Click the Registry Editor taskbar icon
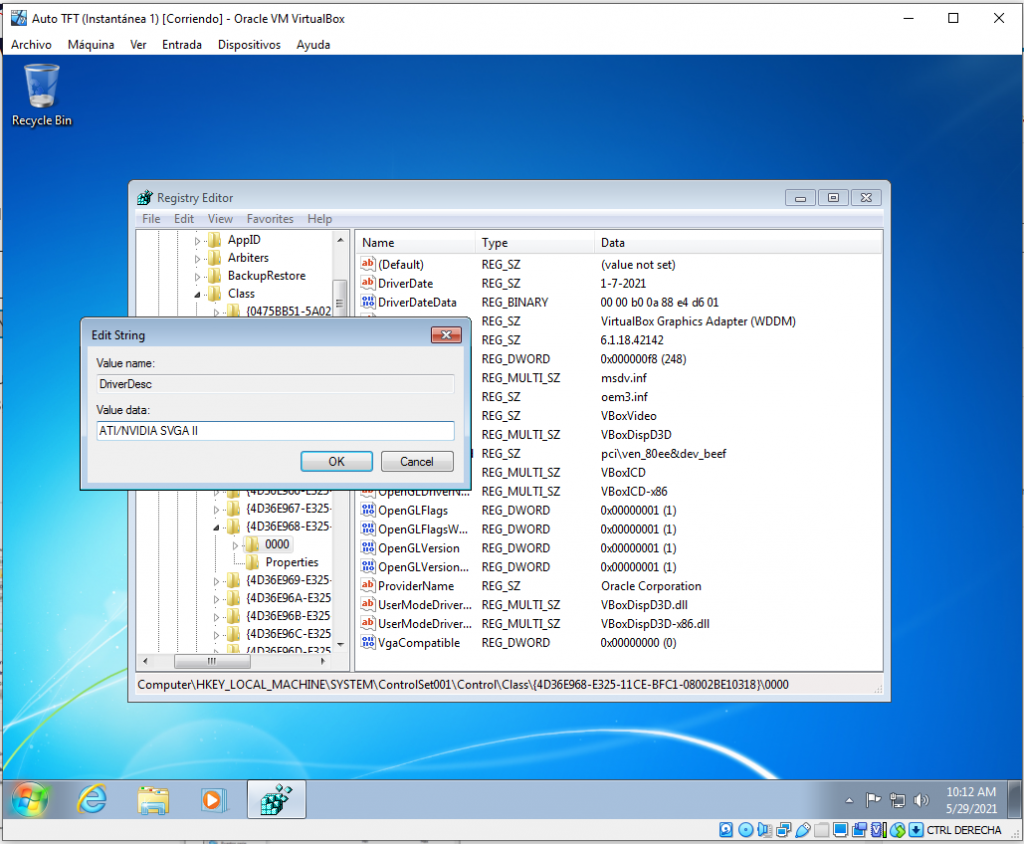This screenshot has width=1024, height=844. [x=275, y=799]
